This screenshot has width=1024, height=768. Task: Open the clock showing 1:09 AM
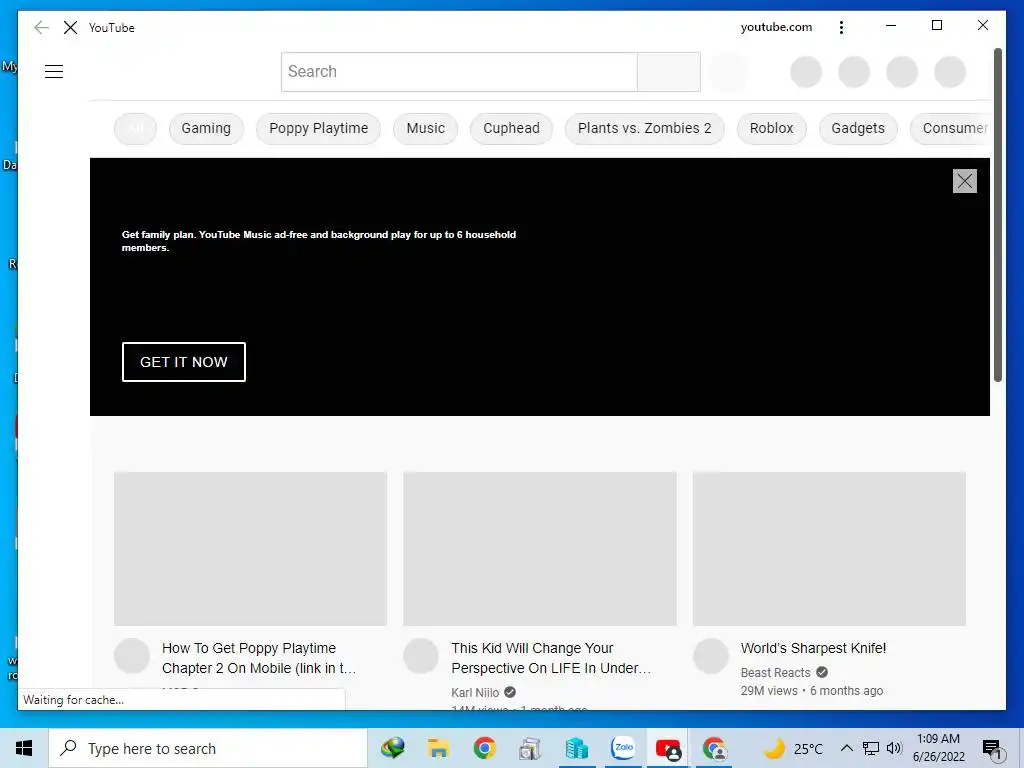938,748
